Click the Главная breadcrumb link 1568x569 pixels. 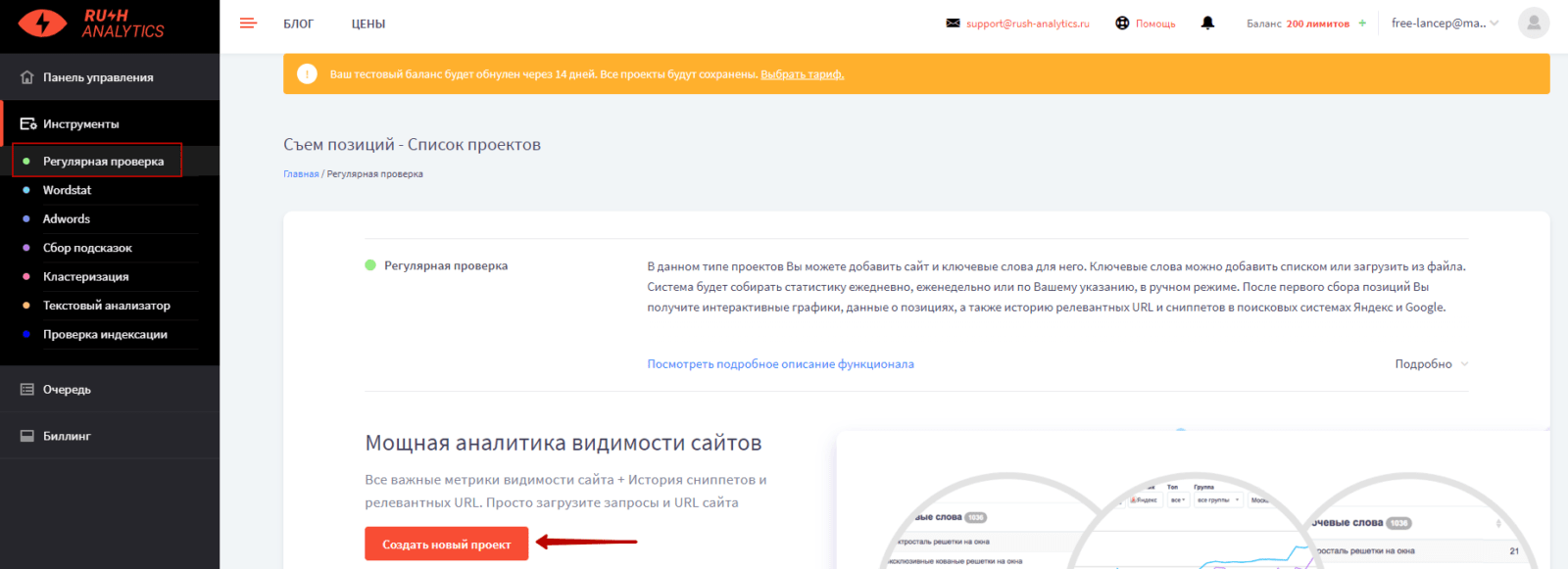[x=301, y=174]
